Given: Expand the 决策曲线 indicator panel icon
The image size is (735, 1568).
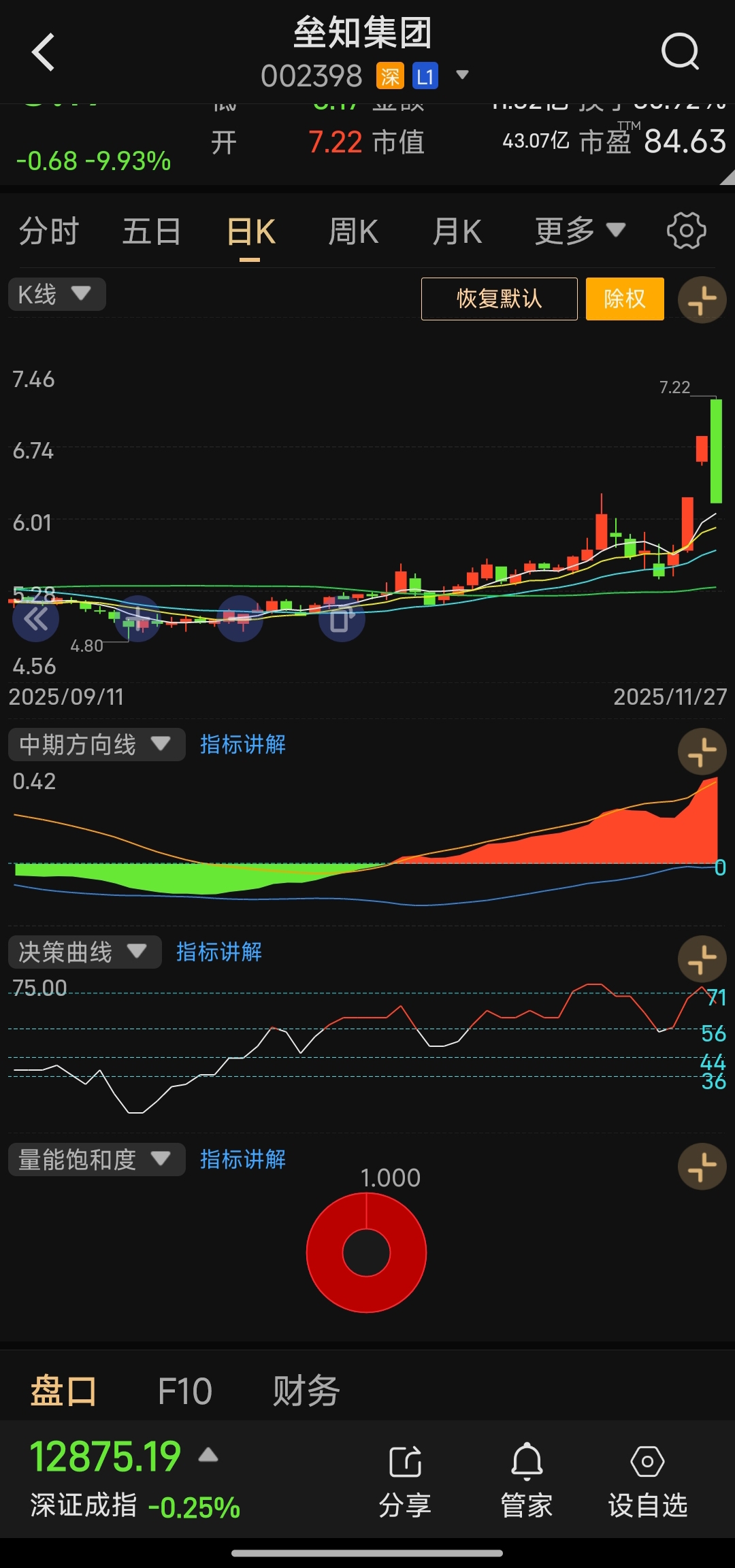Looking at the screenshot, I should [702, 960].
